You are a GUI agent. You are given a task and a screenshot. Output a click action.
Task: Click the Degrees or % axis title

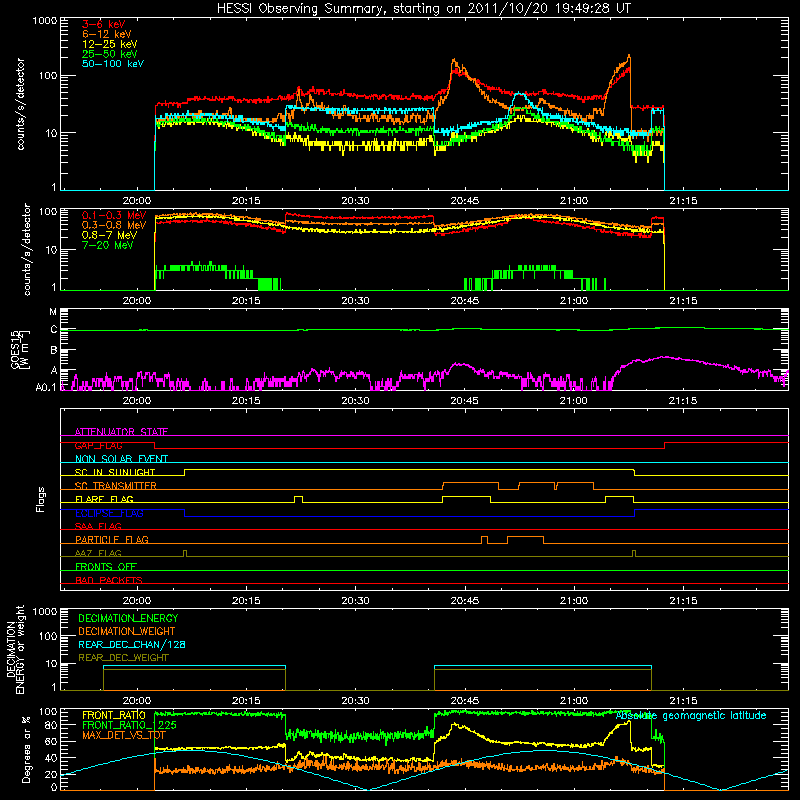(x=27, y=749)
